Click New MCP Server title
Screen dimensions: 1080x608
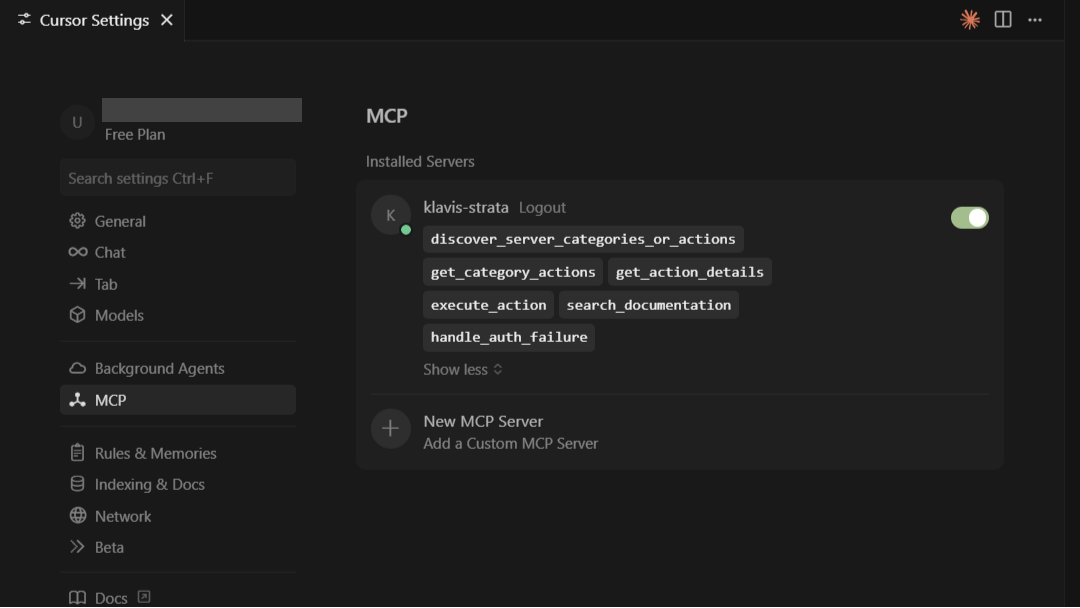[483, 421]
